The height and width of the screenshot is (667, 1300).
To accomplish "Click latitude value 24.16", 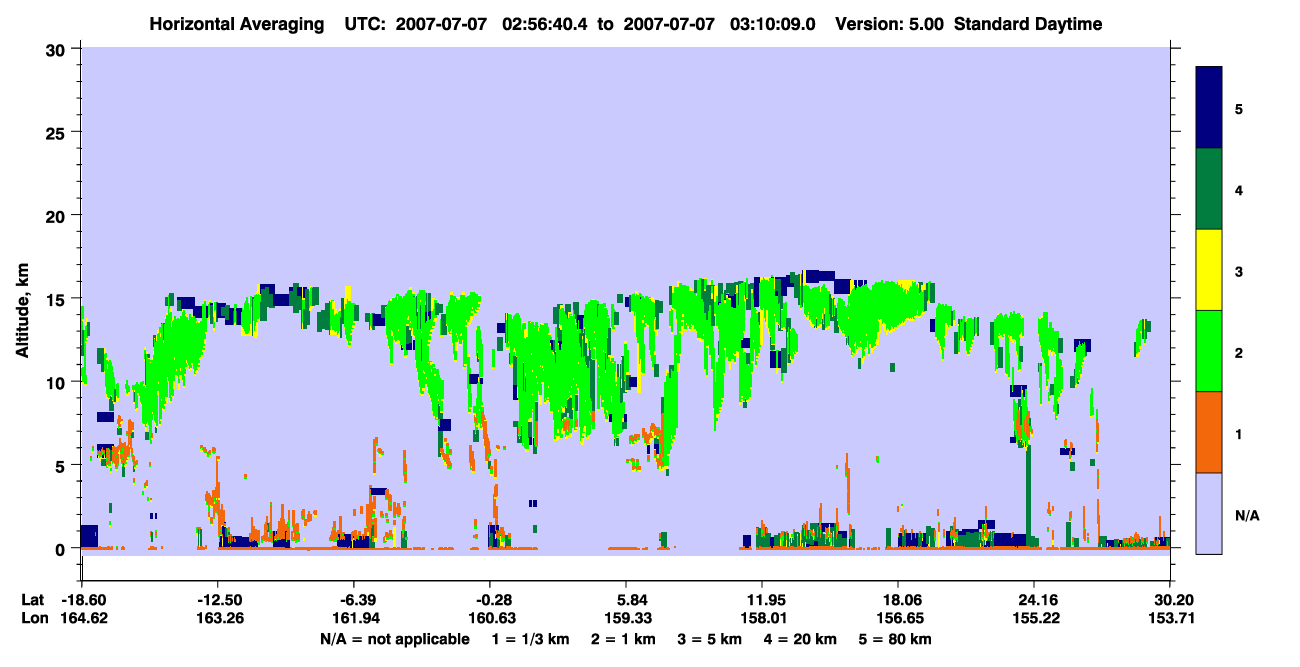I will (x=1034, y=600).
